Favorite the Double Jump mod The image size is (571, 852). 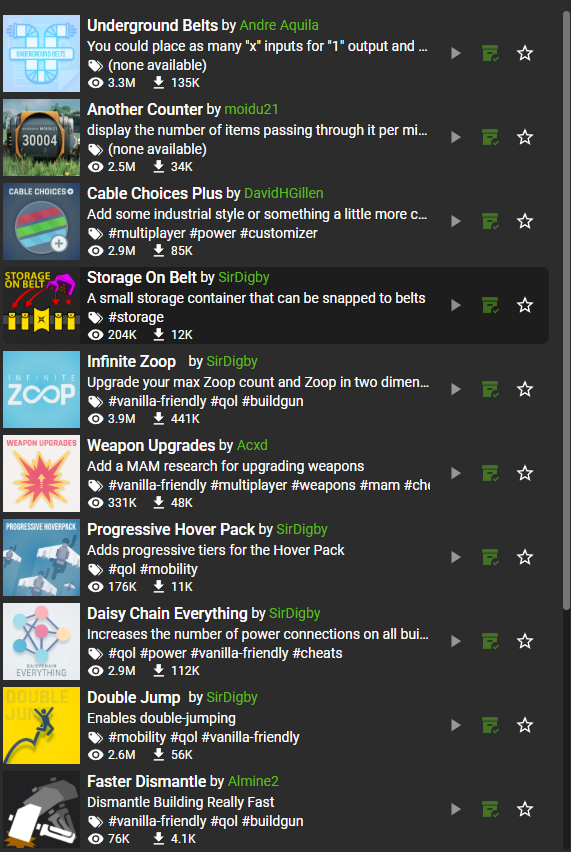525,725
